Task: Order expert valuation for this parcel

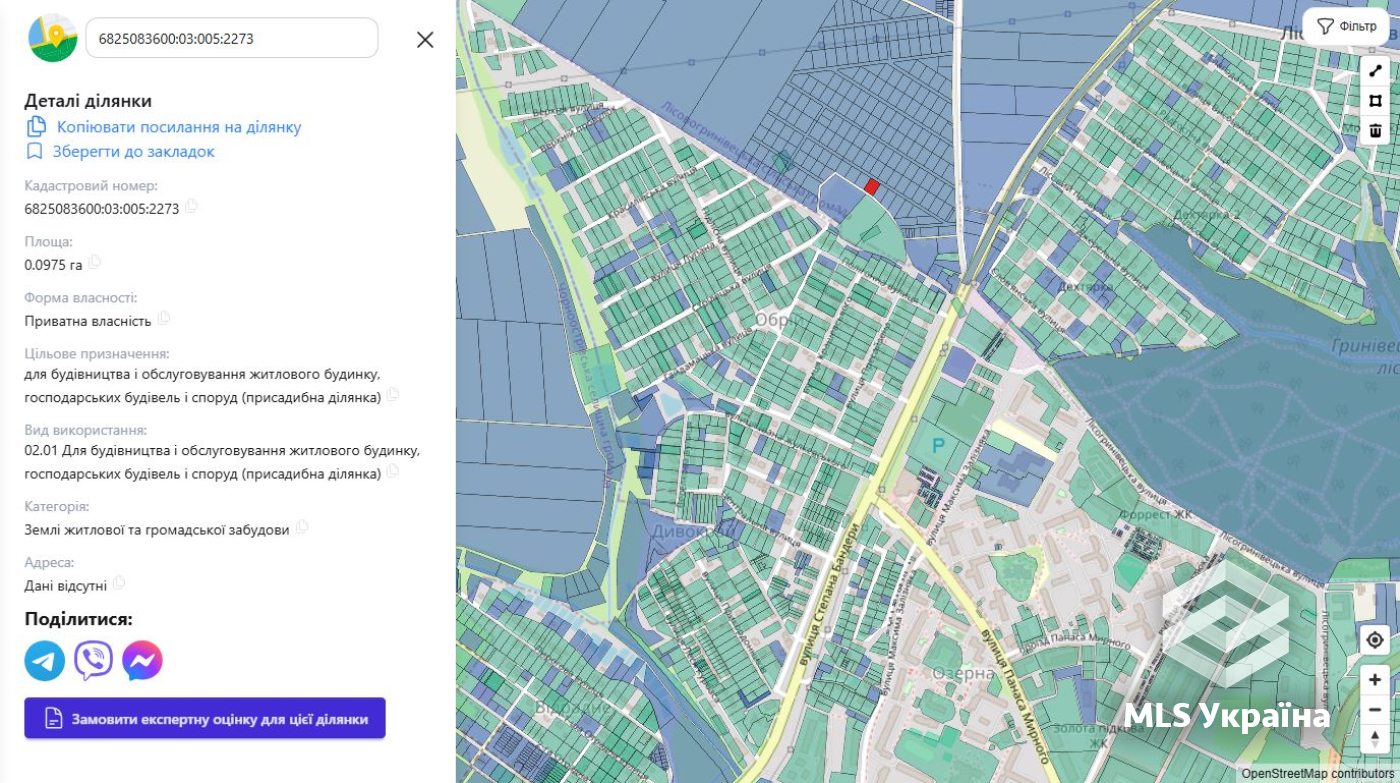Action: tap(205, 718)
